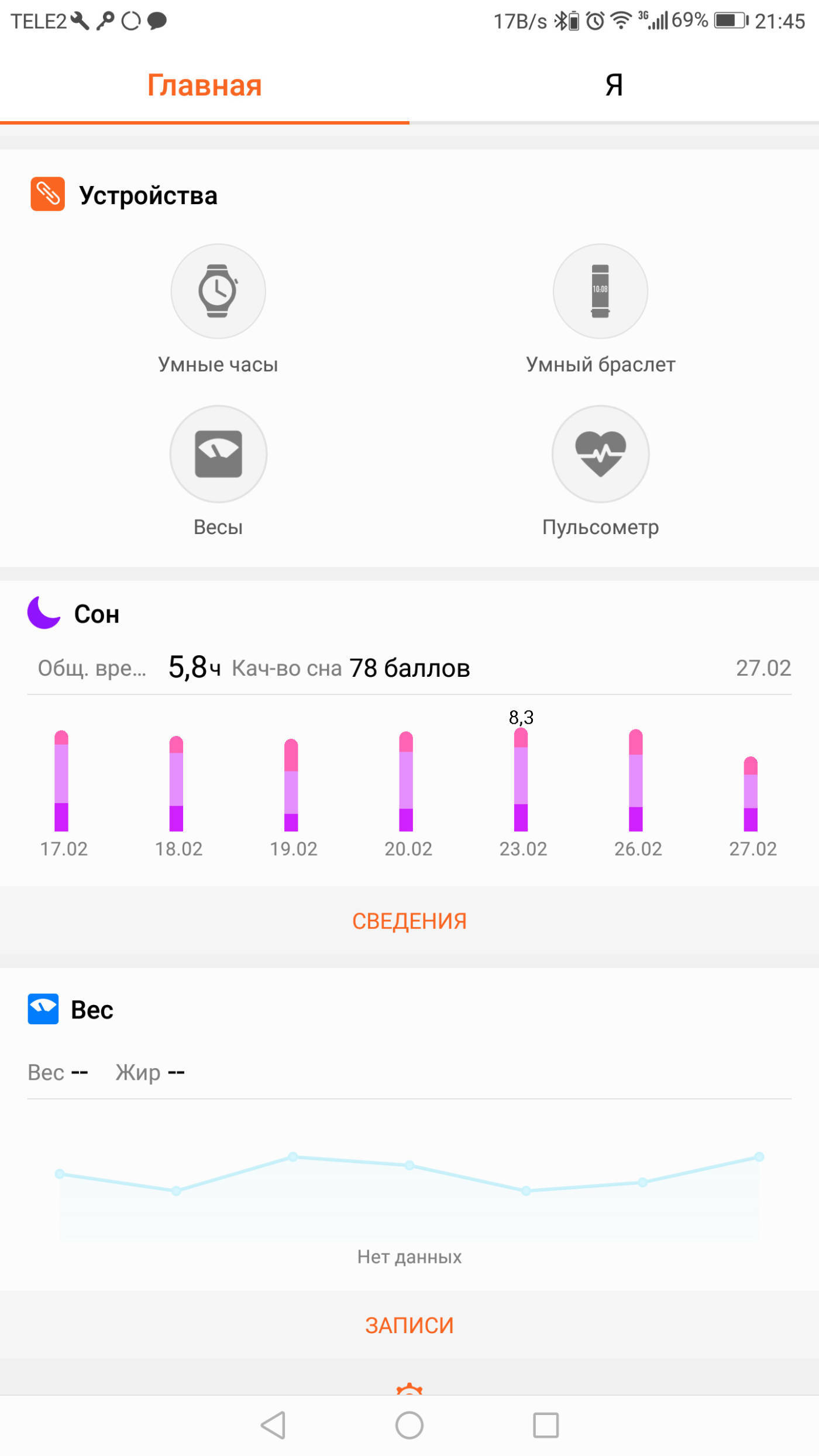
Task: Open the Умные часы smart watch device icon
Action: [217, 291]
